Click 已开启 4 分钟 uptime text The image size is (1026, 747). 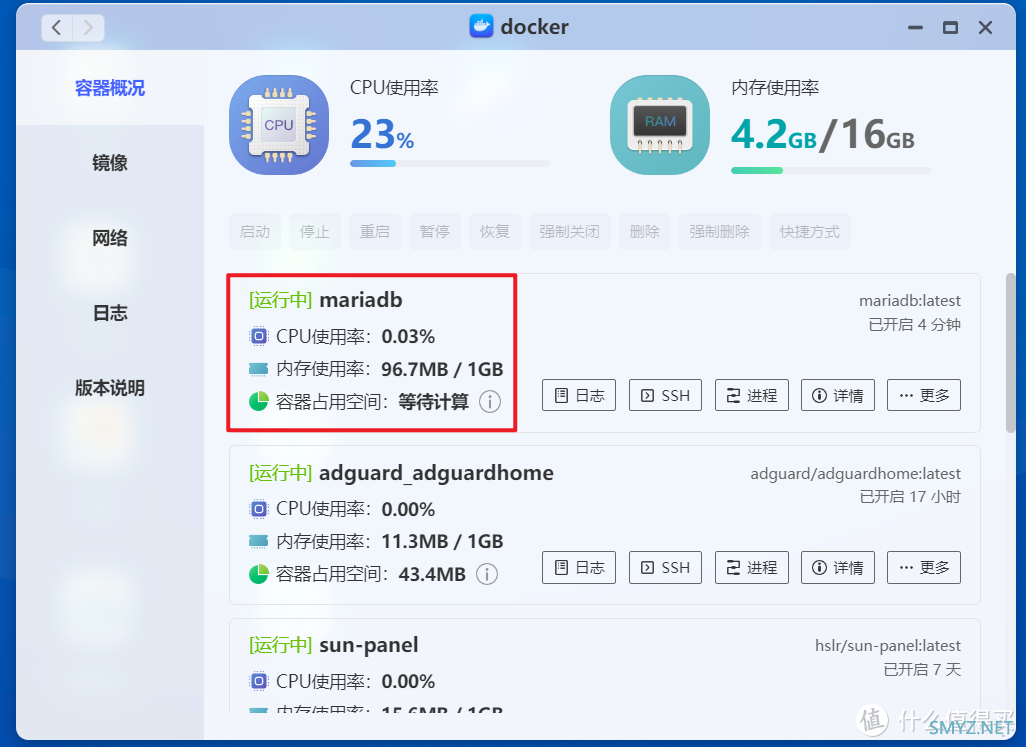(915, 324)
